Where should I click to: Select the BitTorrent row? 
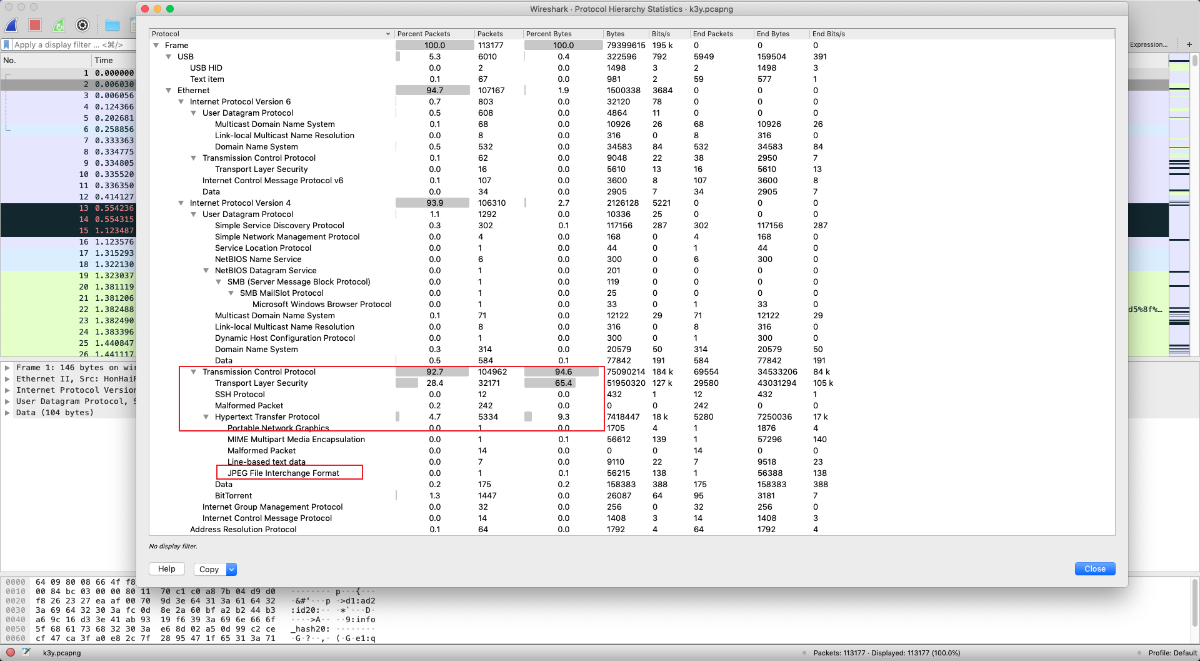click(x=632, y=496)
